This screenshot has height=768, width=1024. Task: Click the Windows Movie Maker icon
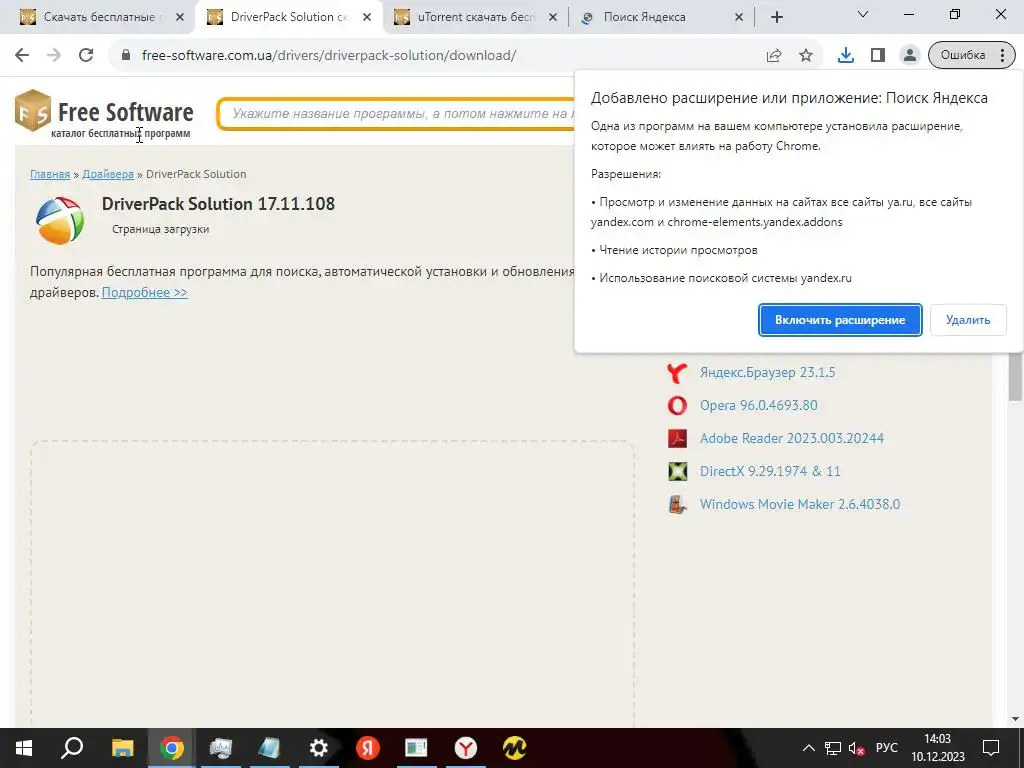click(x=677, y=504)
